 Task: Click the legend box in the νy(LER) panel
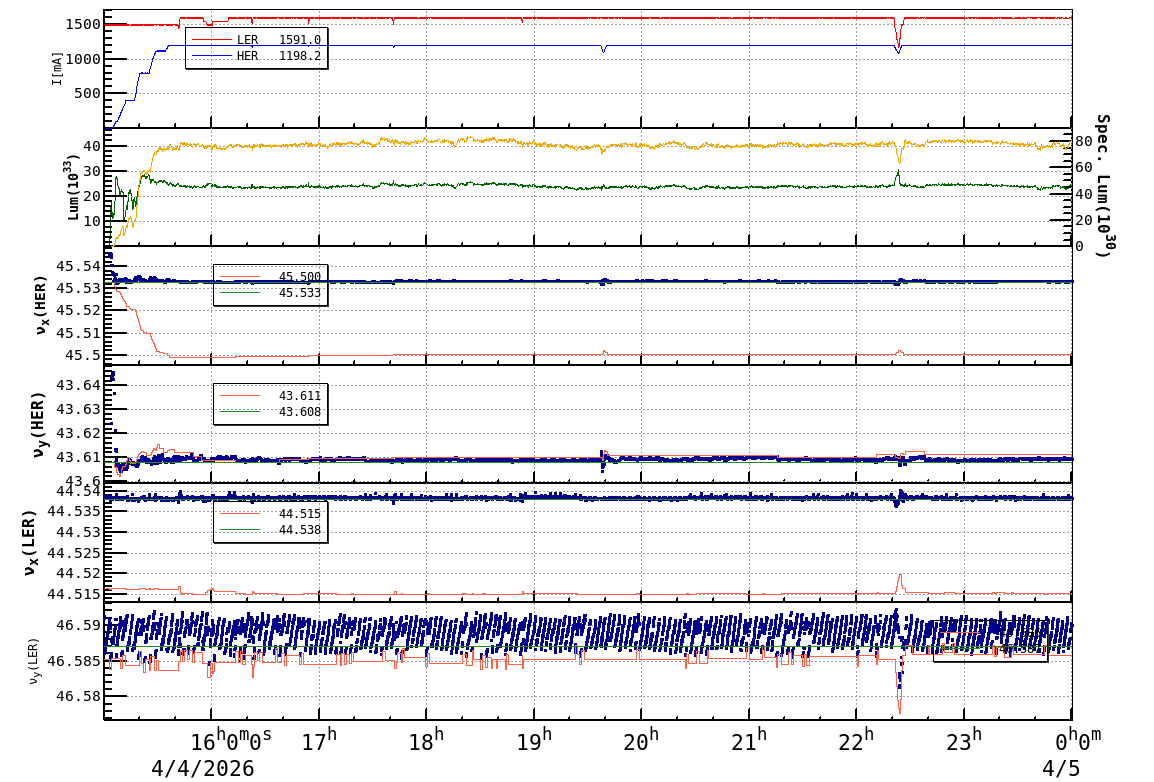tap(990, 640)
